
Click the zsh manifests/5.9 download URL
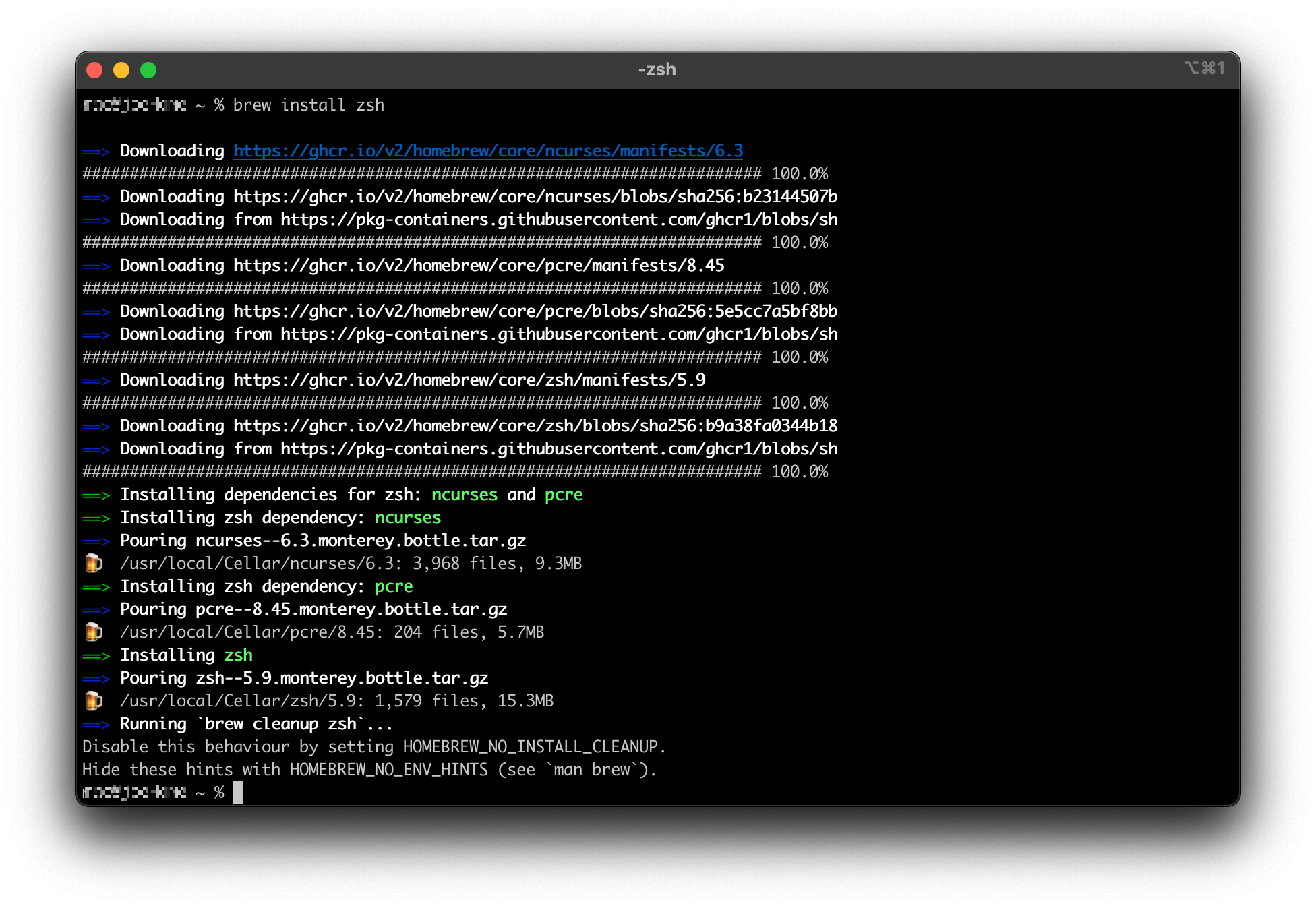[469, 380]
